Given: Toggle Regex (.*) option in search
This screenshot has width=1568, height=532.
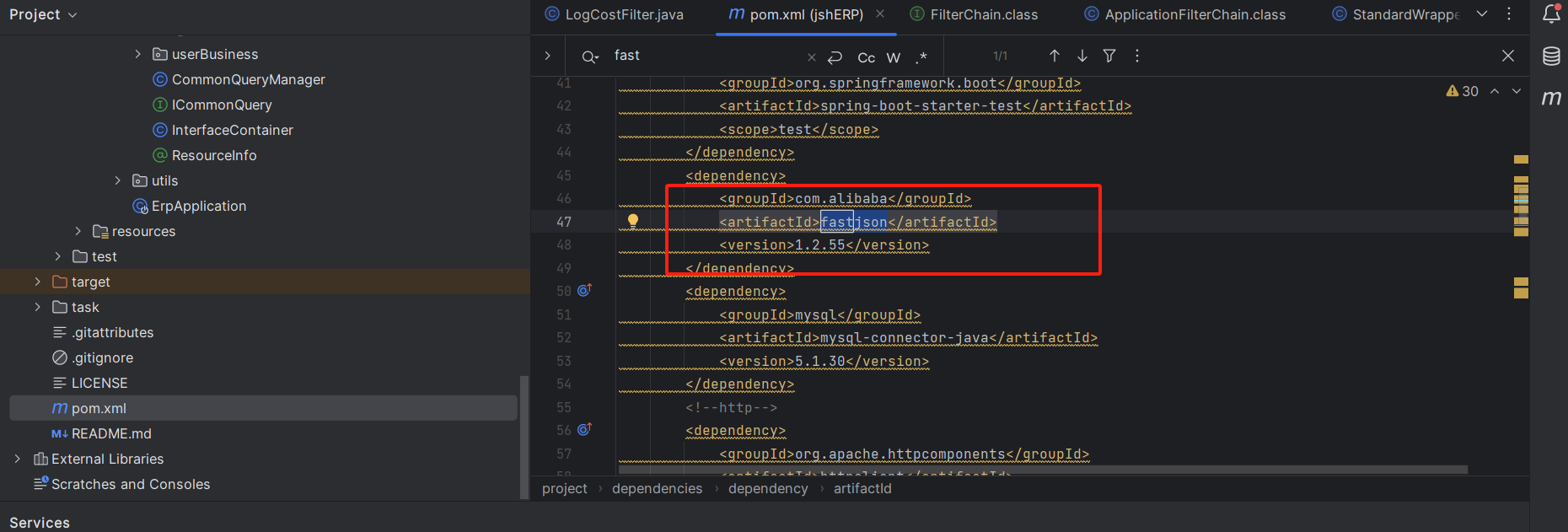Looking at the screenshot, I should pos(921,57).
